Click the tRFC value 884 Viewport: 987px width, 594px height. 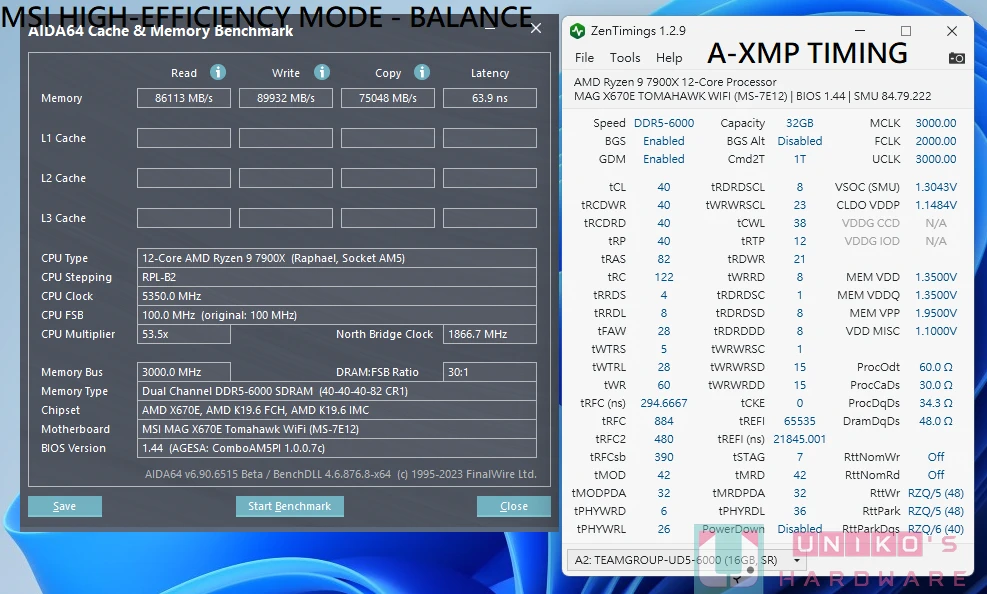(x=663, y=421)
